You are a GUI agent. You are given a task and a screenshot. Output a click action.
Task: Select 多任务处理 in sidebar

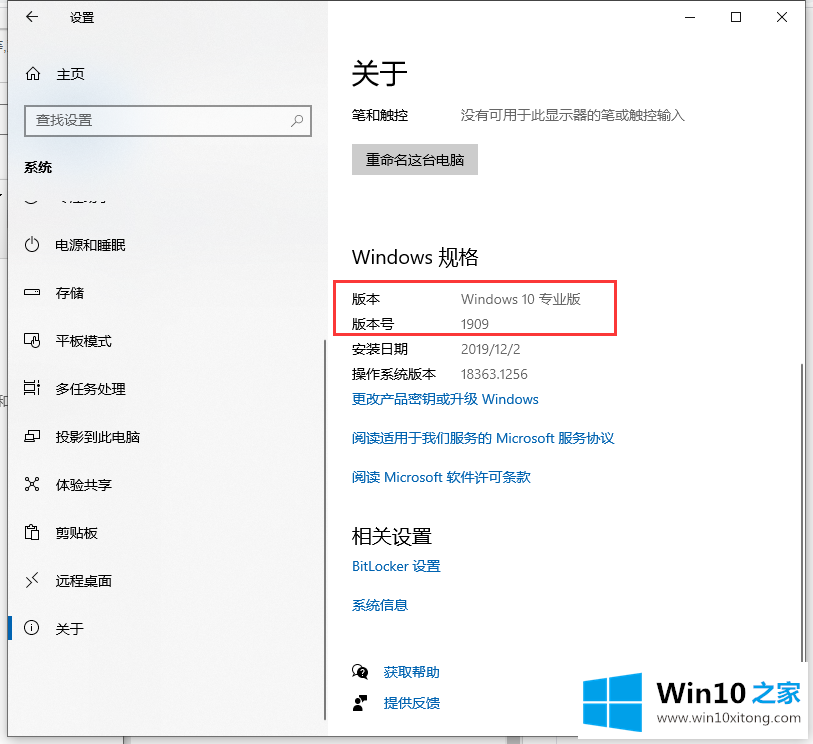click(90, 389)
